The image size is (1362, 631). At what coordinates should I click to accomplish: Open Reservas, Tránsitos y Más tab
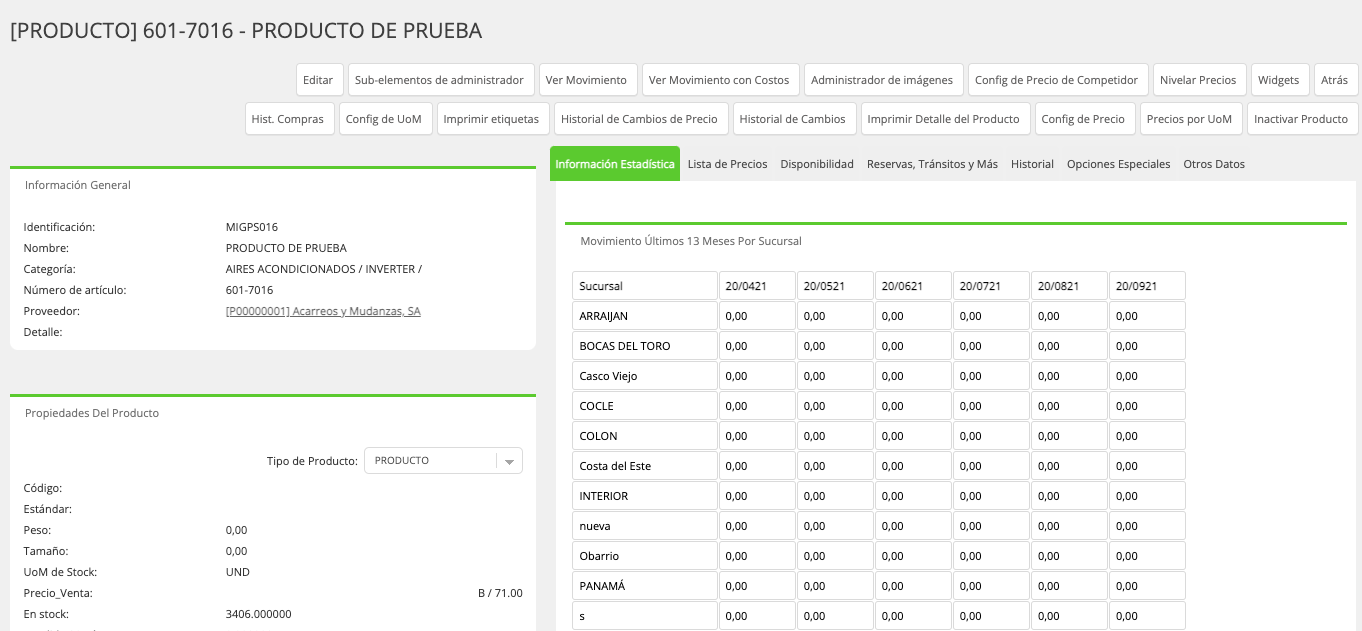tap(932, 164)
